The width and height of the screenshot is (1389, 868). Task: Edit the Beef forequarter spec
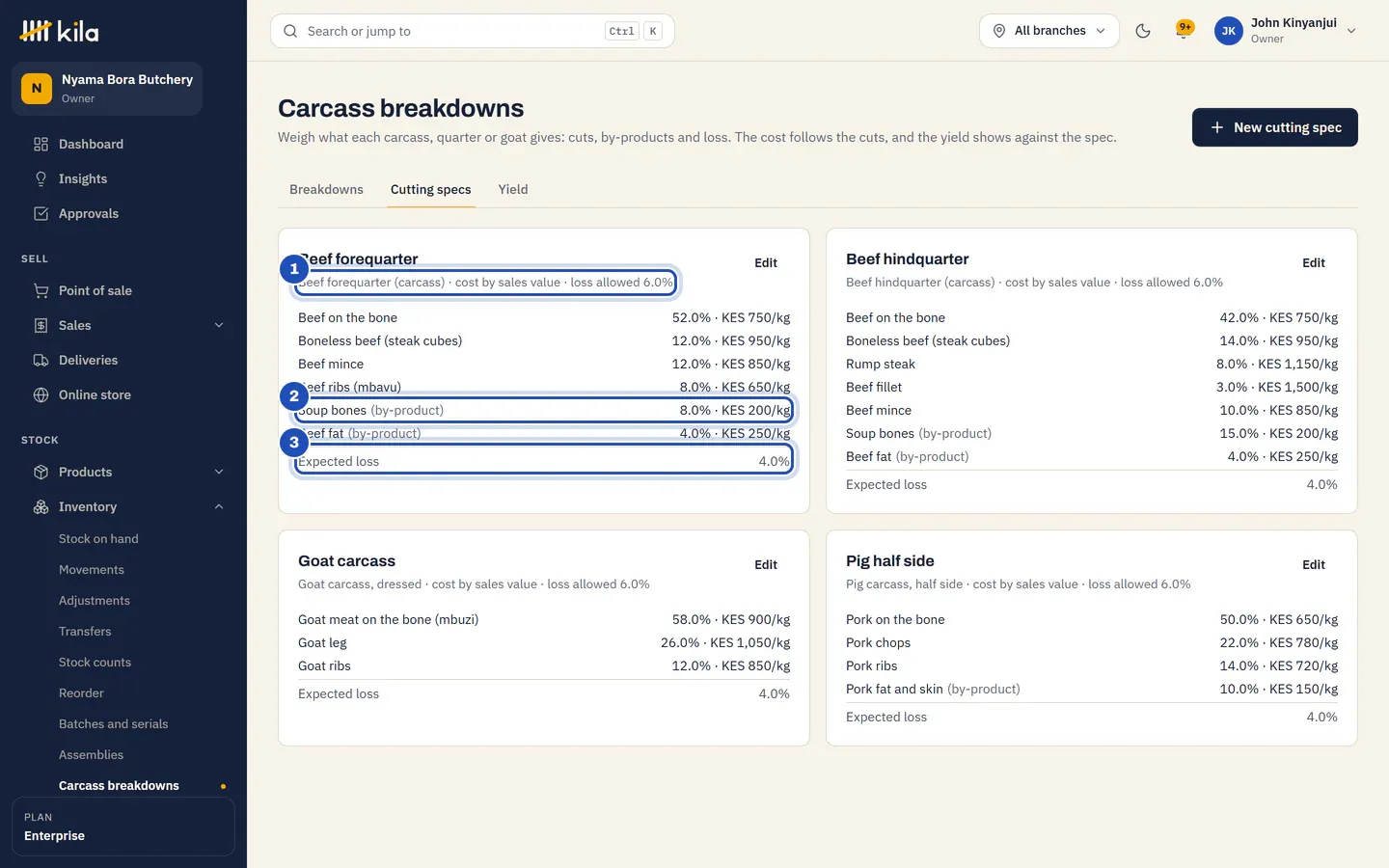tap(766, 262)
